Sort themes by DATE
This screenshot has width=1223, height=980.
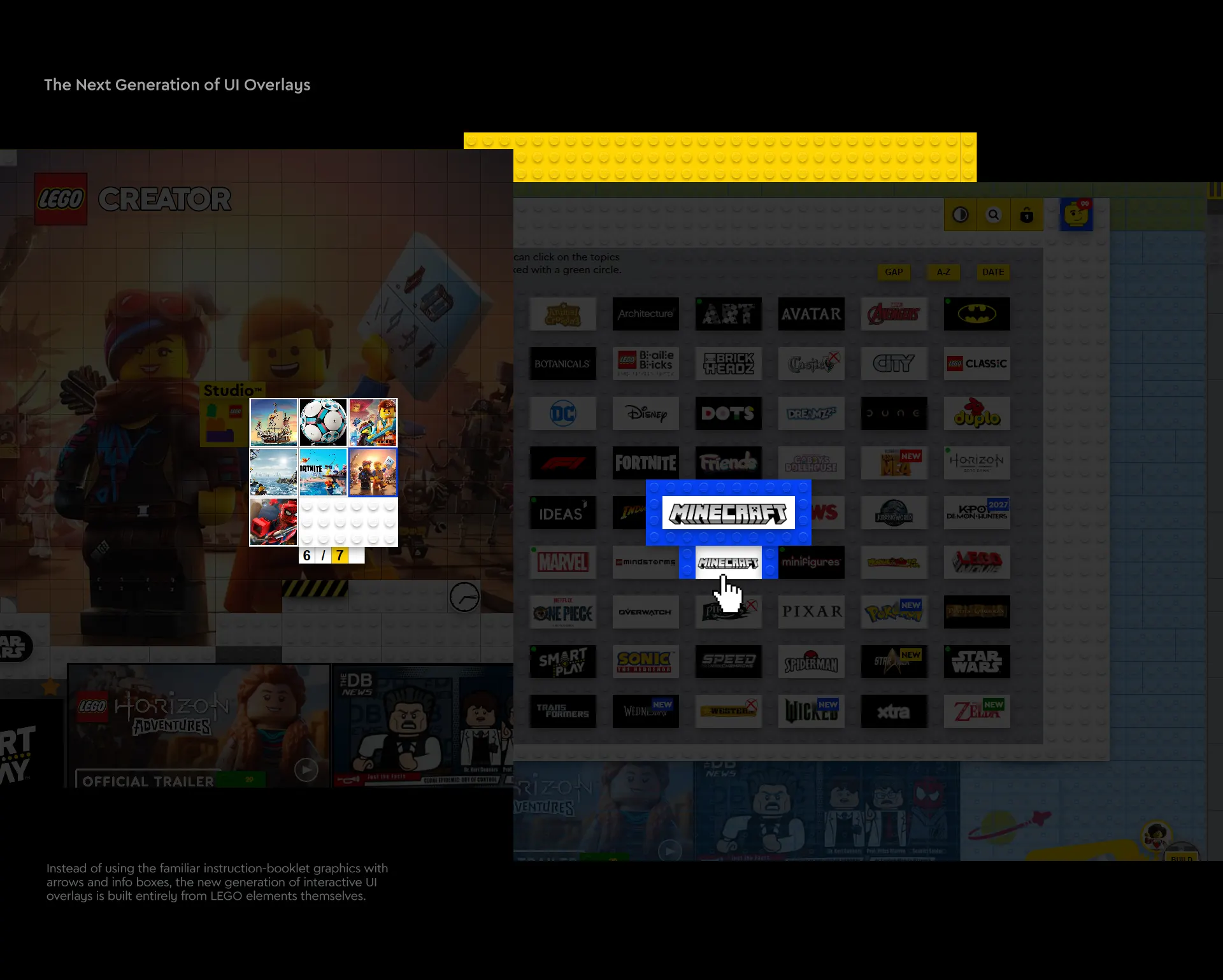pos(993,272)
